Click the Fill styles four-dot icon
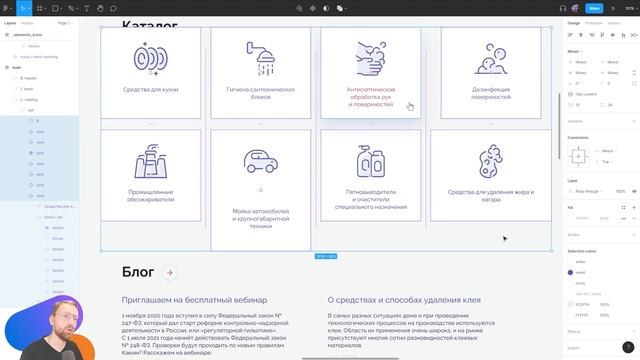 tap(624, 207)
